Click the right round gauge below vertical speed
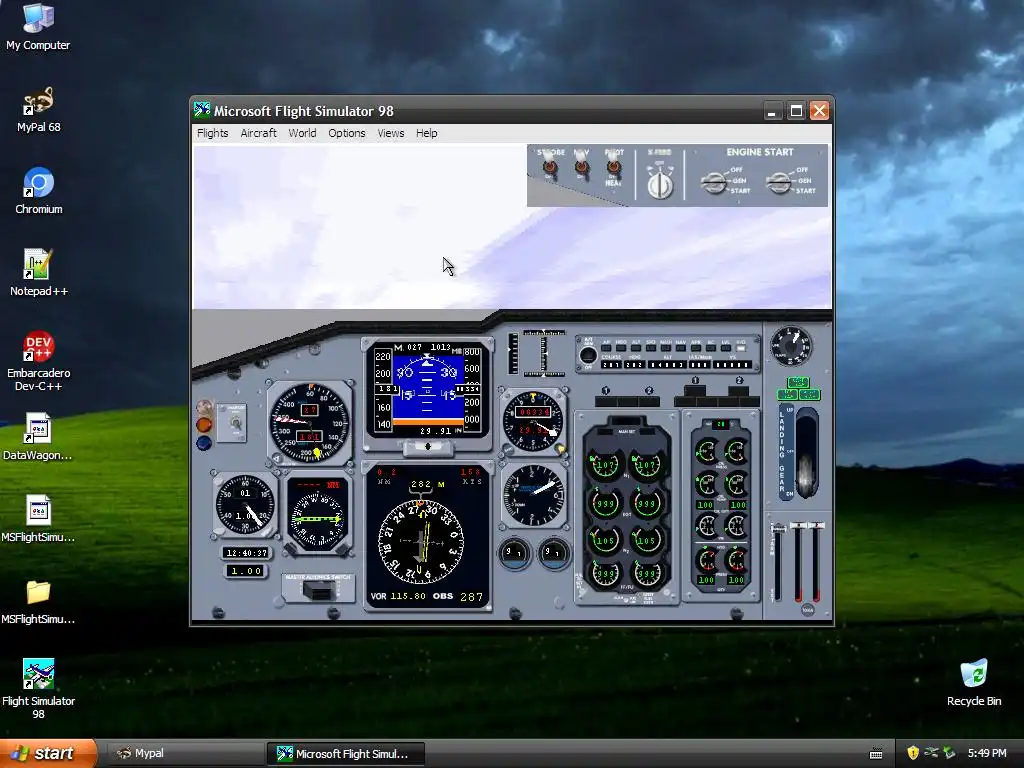Screen dimensions: 1024x768 point(554,554)
